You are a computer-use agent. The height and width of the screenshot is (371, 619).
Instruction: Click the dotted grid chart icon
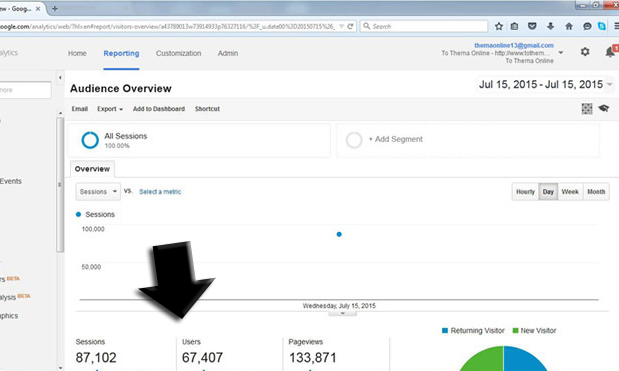(x=587, y=109)
